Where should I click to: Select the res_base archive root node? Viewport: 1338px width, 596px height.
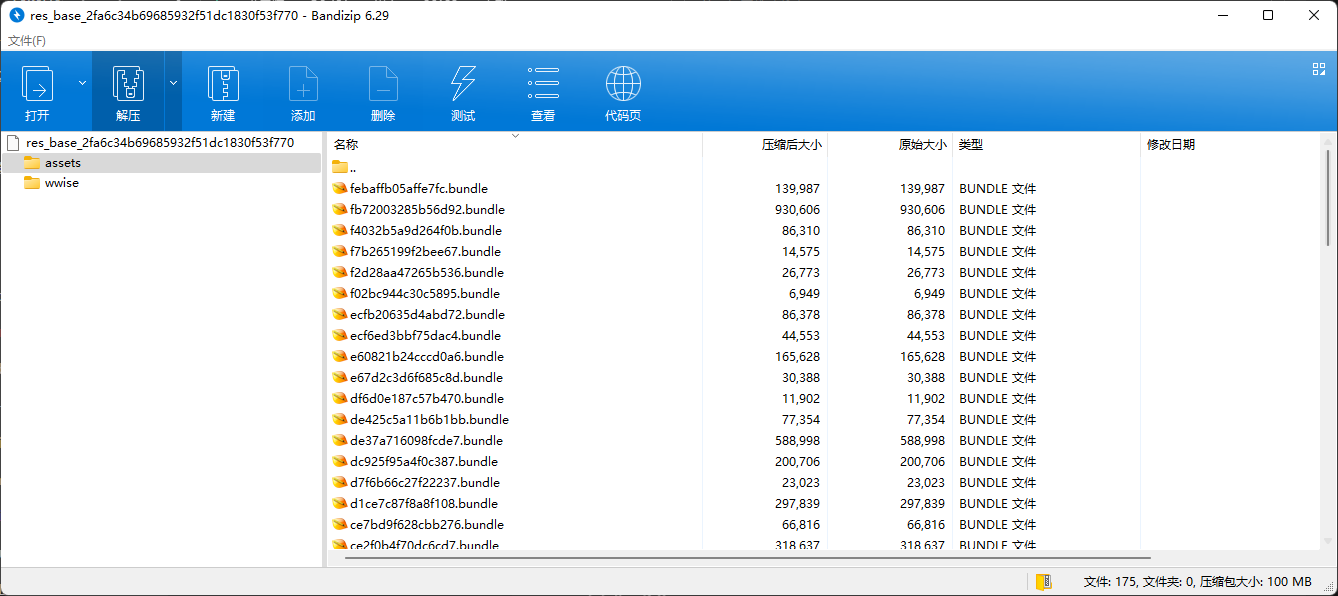click(161, 143)
